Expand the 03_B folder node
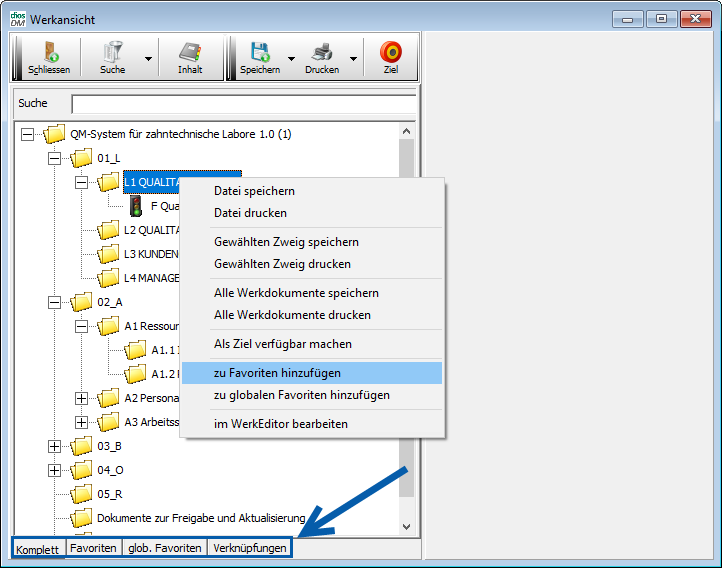Screen dimensions: 722x568 pyautogui.click(x=54, y=446)
